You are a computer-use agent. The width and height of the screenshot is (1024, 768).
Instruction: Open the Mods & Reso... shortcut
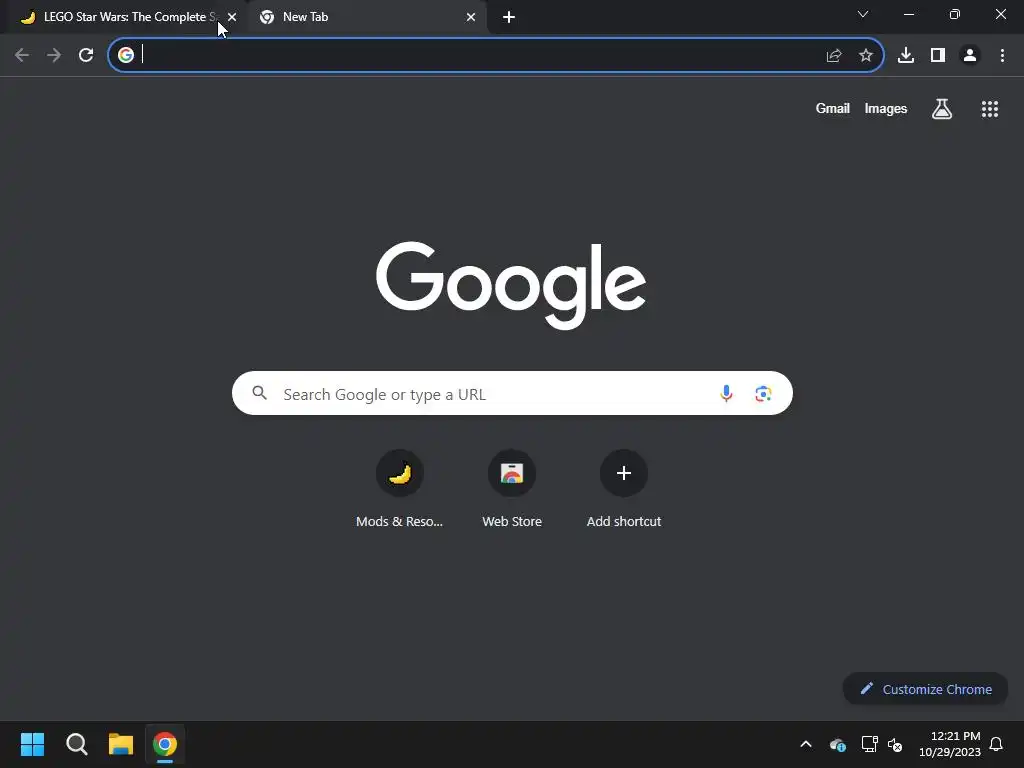(400, 488)
